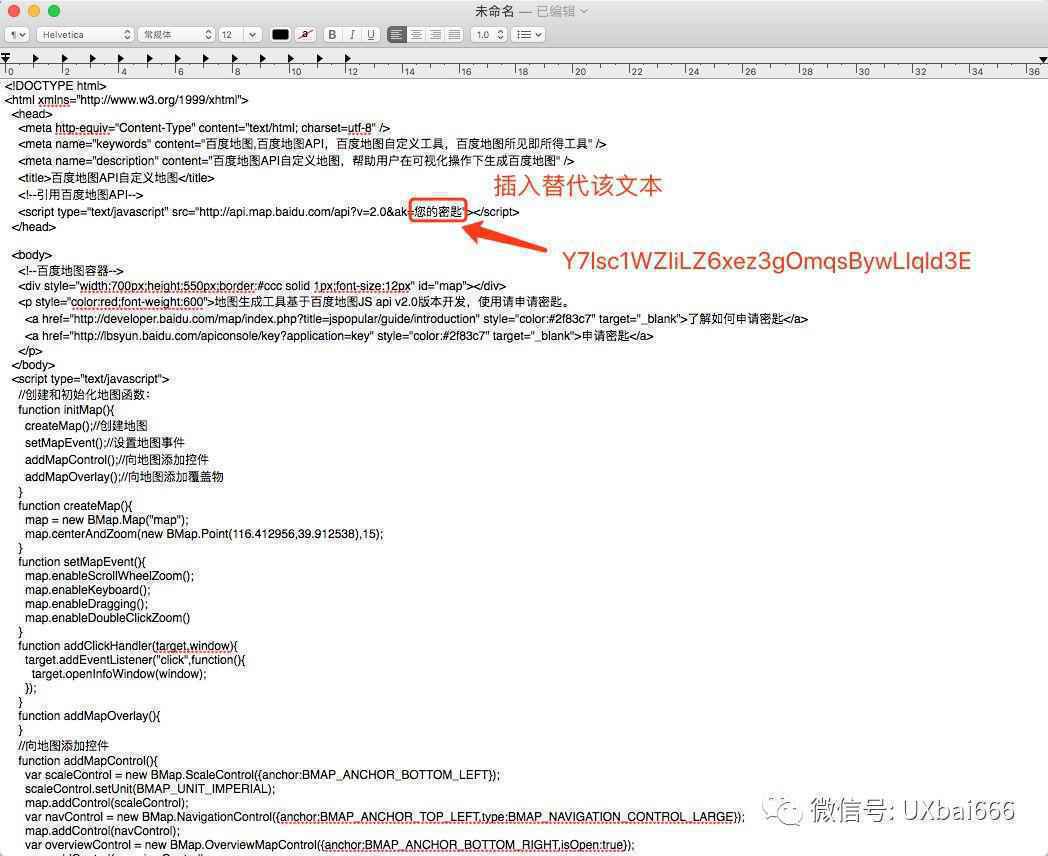Align text to the left

pyautogui.click(x=396, y=34)
